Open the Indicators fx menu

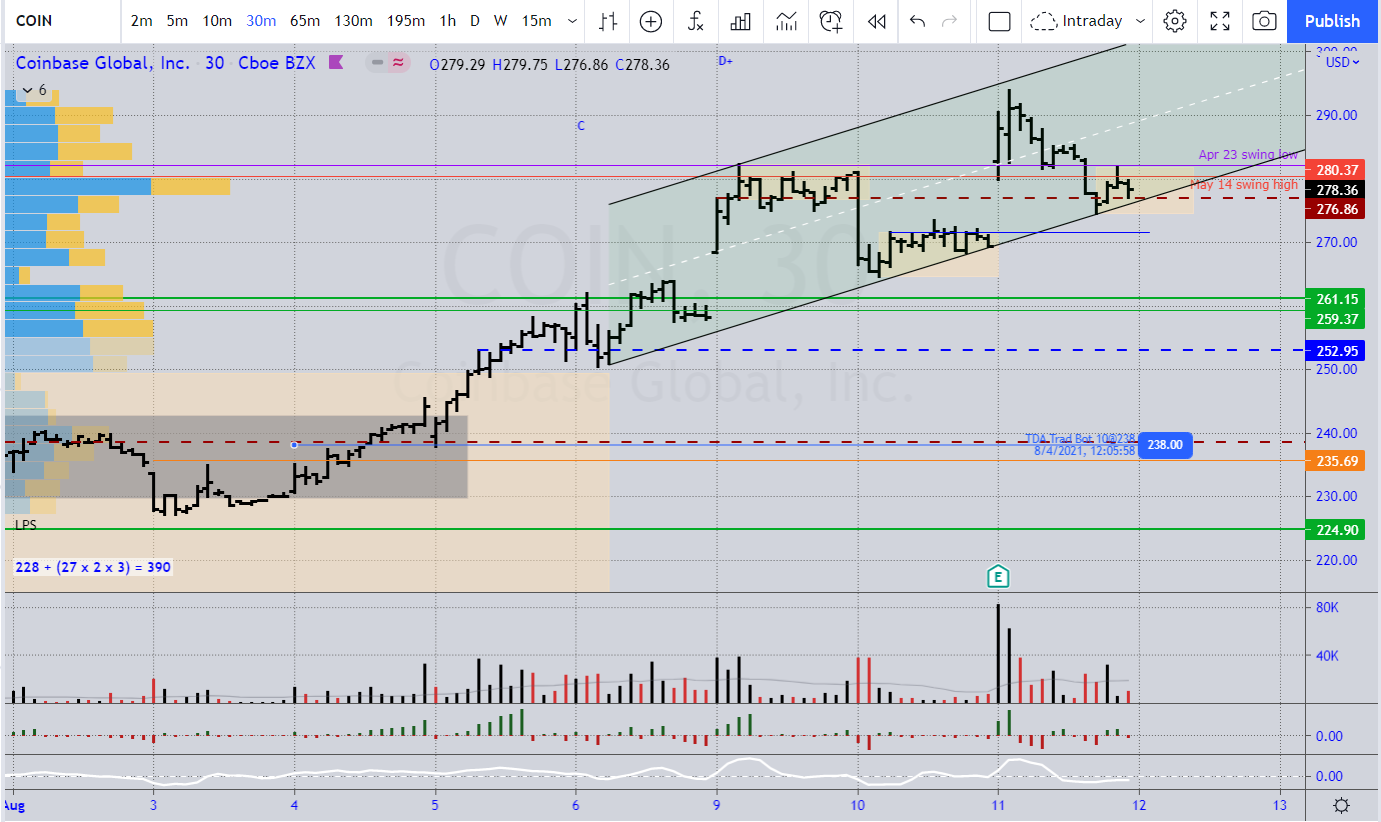(696, 21)
